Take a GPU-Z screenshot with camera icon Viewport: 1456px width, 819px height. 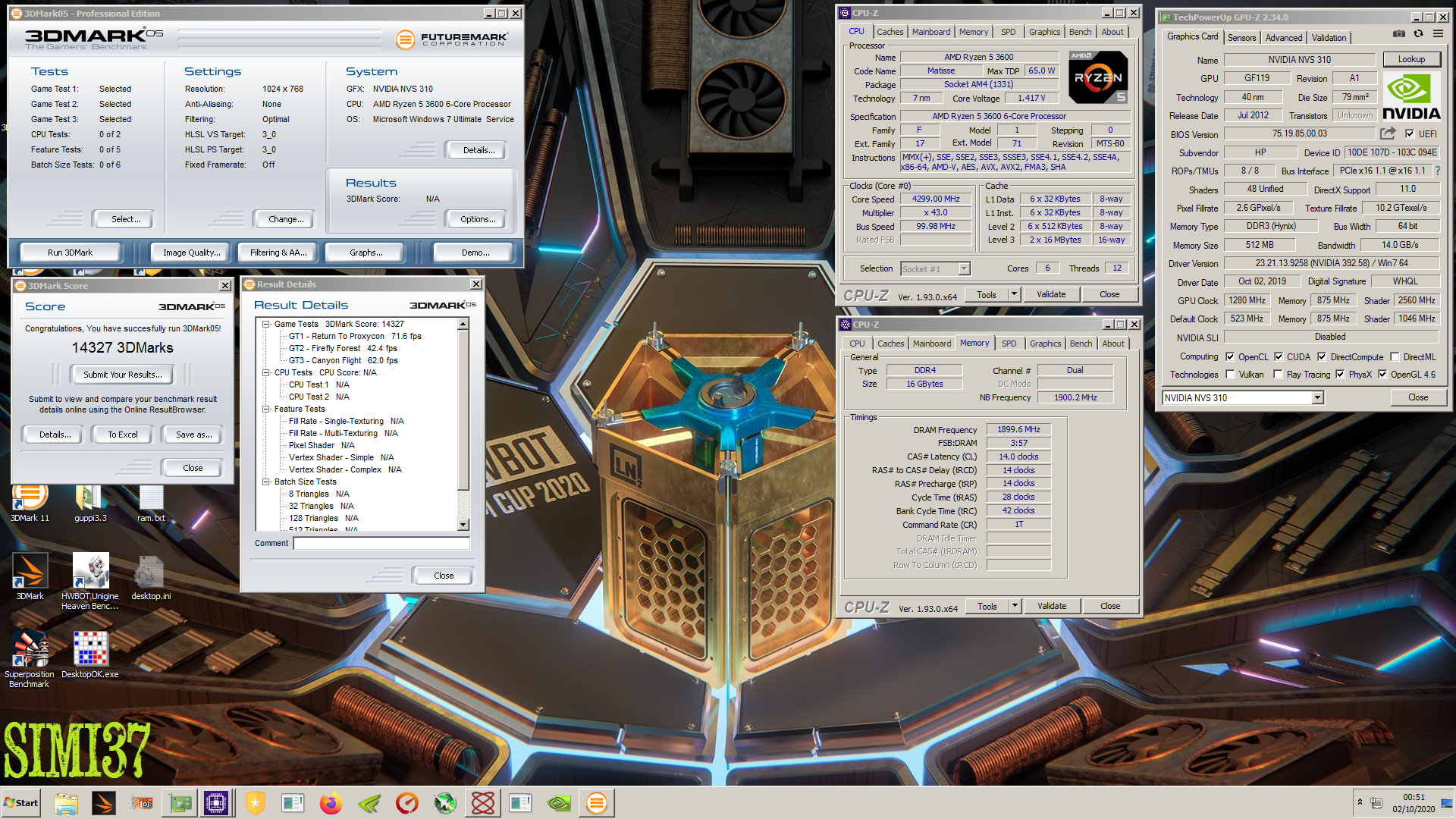(x=1399, y=34)
